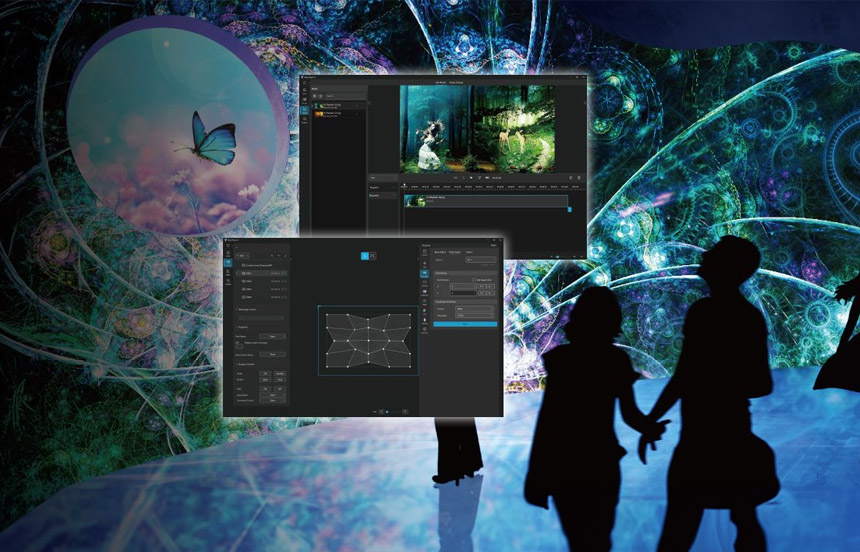Image resolution: width=860 pixels, height=552 pixels.
Task: Select the first layer row in warp list
Action: click(x=260, y=273)
